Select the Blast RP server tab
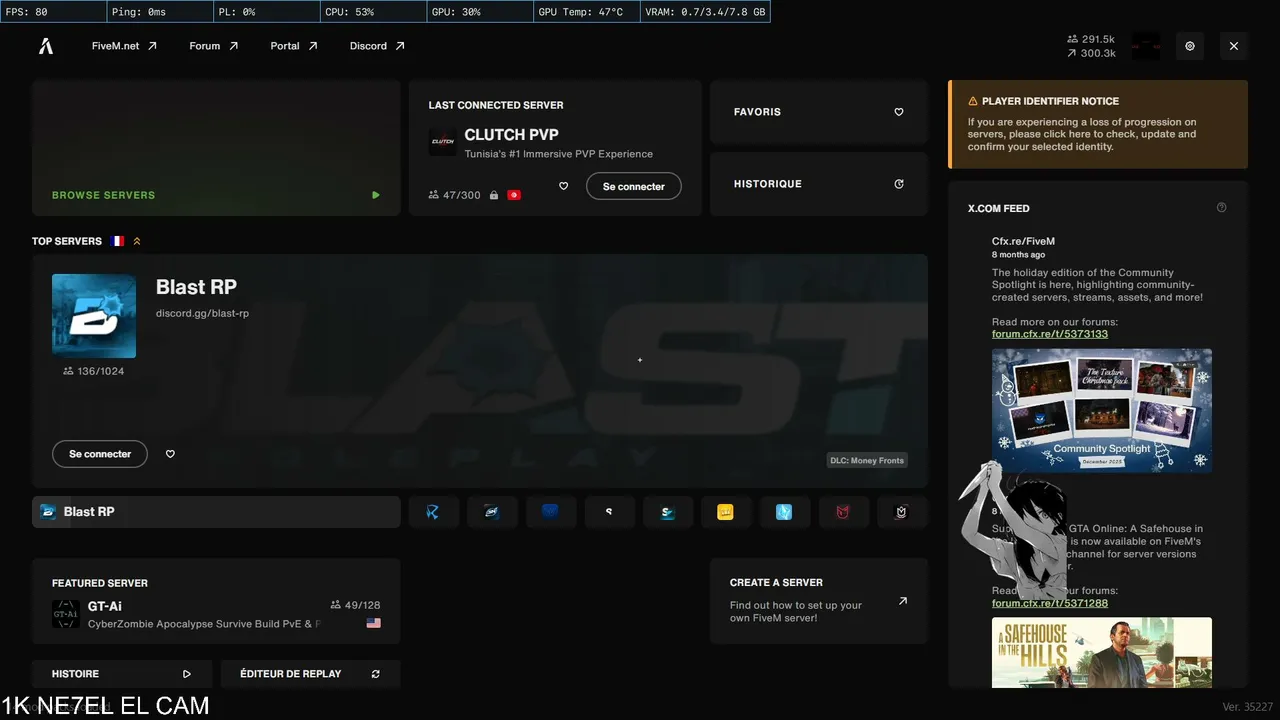Image resolution: width=1280 pixels, height=720 pixels. pyautogui.click(x=216, y=512)
